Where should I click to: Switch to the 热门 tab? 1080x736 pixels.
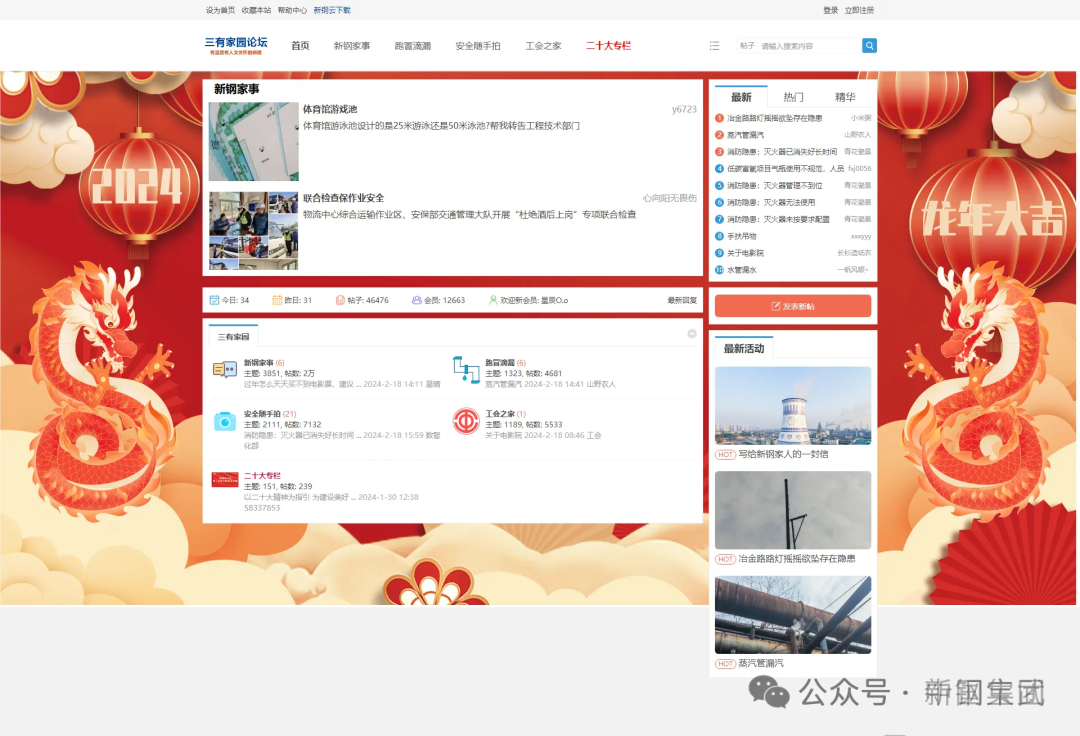pos(793,97)
